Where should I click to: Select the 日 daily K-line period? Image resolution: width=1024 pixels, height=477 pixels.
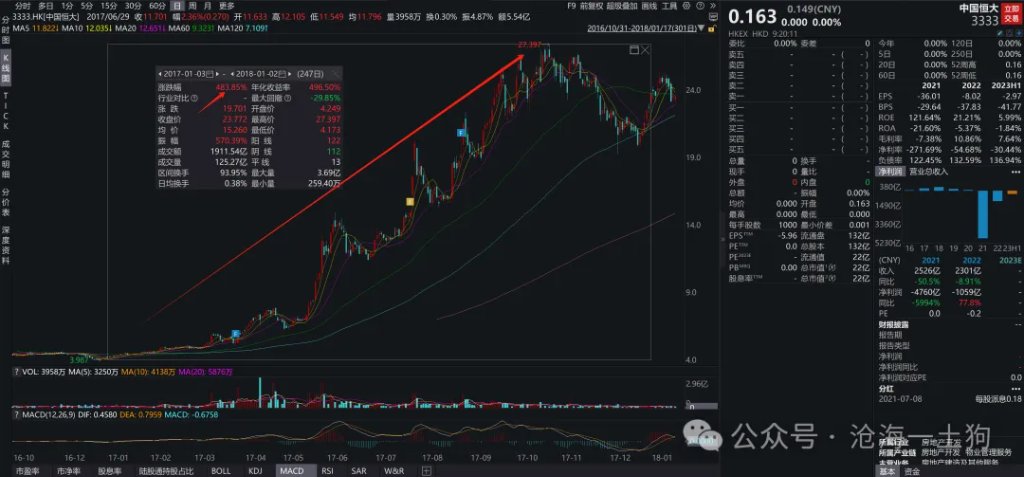pos(177,5)
